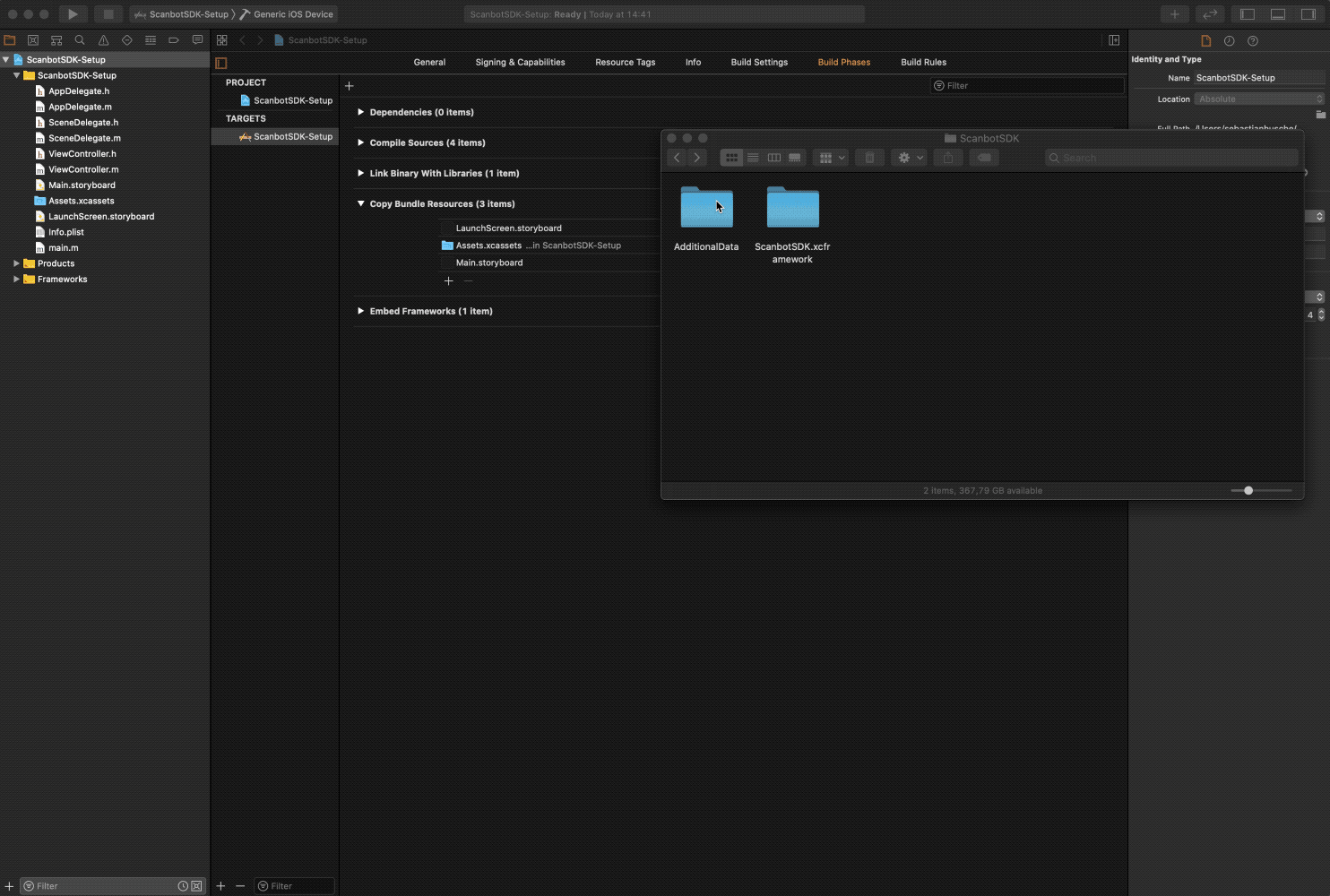1330x896 pixels.
Task: Expand Compile Sources to show 4 items
Action: click(x=361, y=142)
